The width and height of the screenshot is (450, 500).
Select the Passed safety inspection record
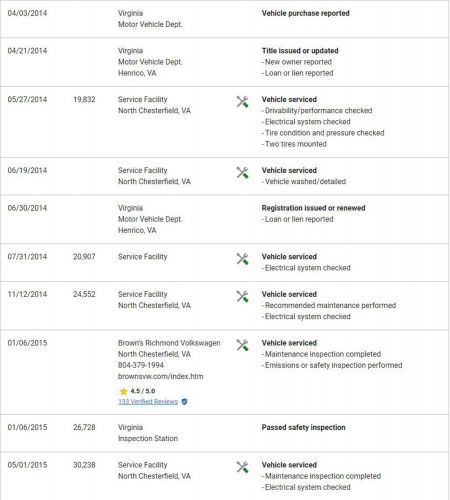tap(303, 427)
